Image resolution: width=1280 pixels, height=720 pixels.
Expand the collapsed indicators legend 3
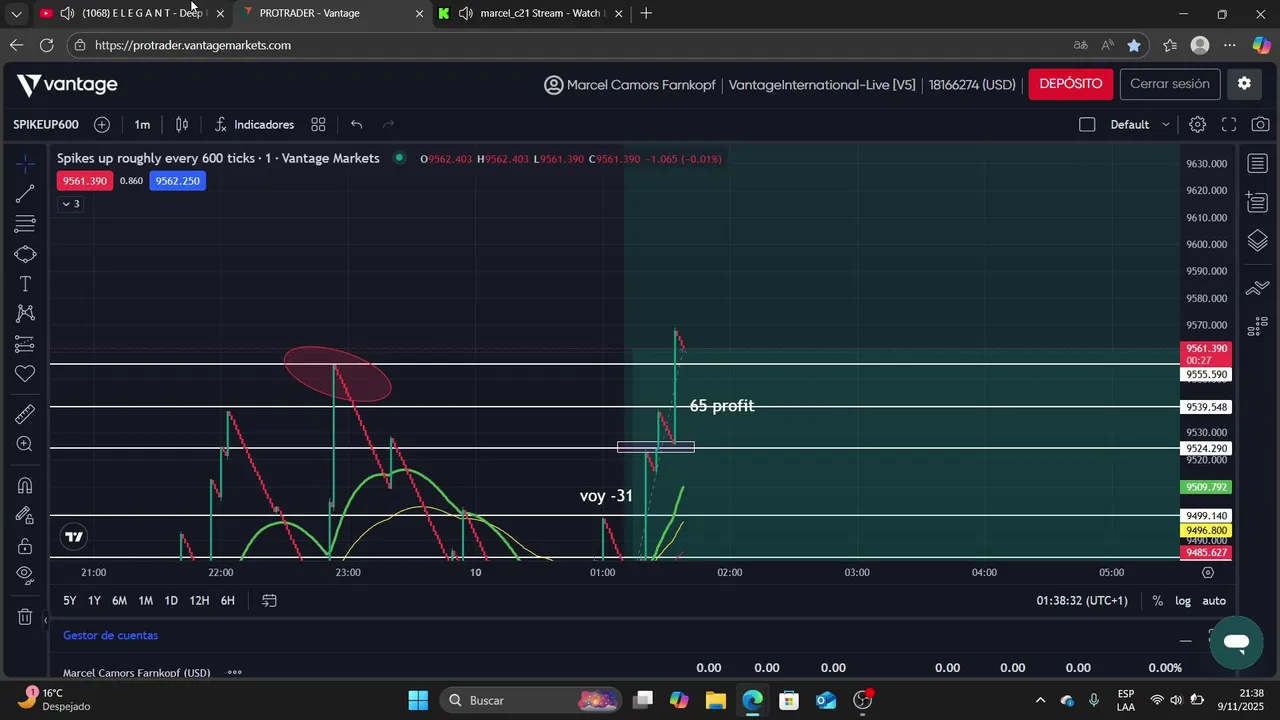70,204
